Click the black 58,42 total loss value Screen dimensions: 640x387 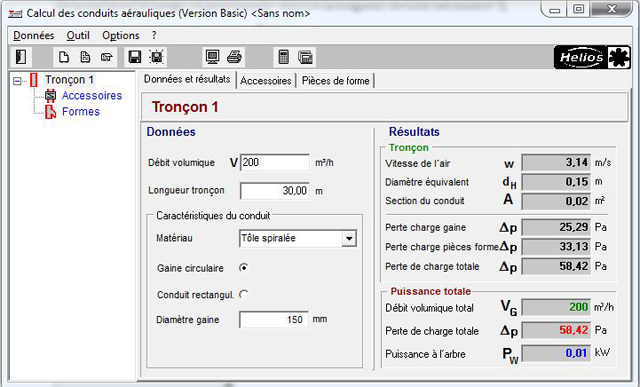point(556,266)
